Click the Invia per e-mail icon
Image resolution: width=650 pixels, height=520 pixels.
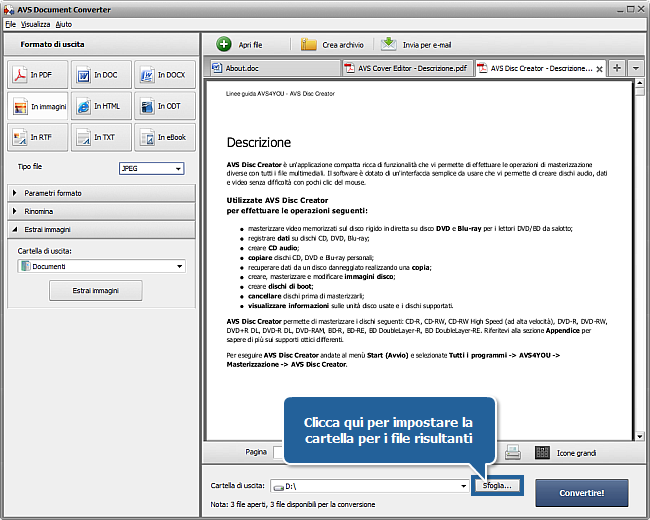pos(388,44)
